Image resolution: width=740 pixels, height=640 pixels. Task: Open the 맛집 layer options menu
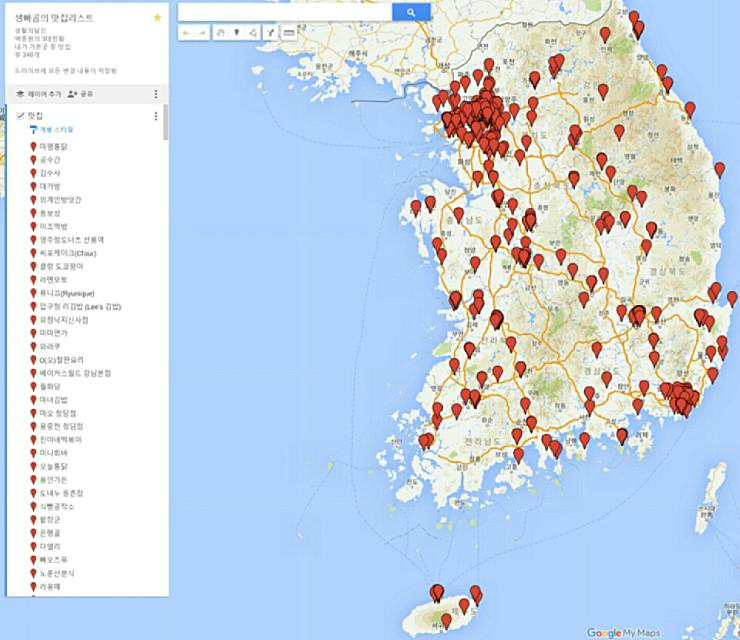click(x=156, y=116)
